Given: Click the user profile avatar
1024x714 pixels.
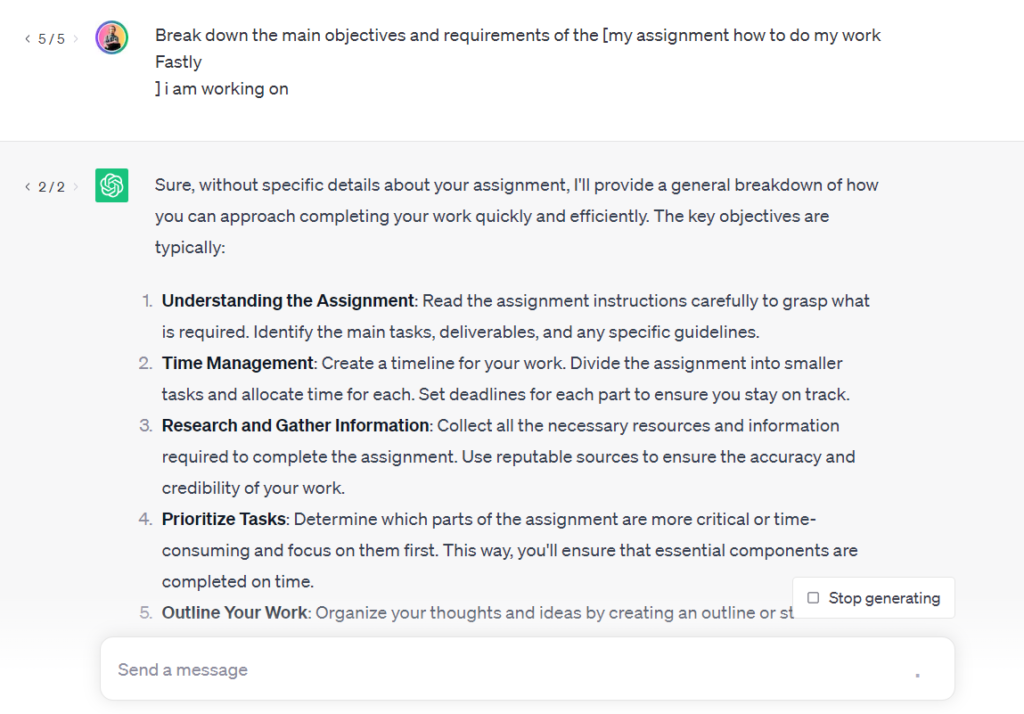Looking at the screenshot, I should 112,37.
